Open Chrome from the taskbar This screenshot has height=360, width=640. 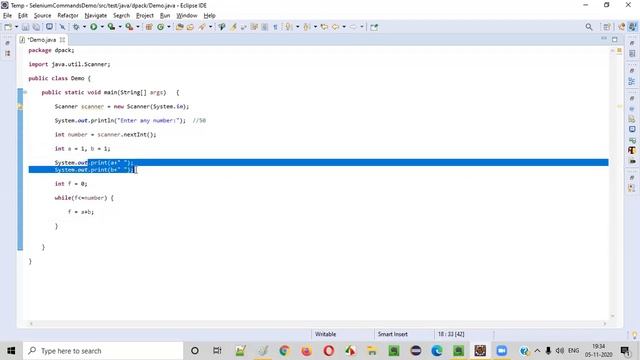click(284, 351)
